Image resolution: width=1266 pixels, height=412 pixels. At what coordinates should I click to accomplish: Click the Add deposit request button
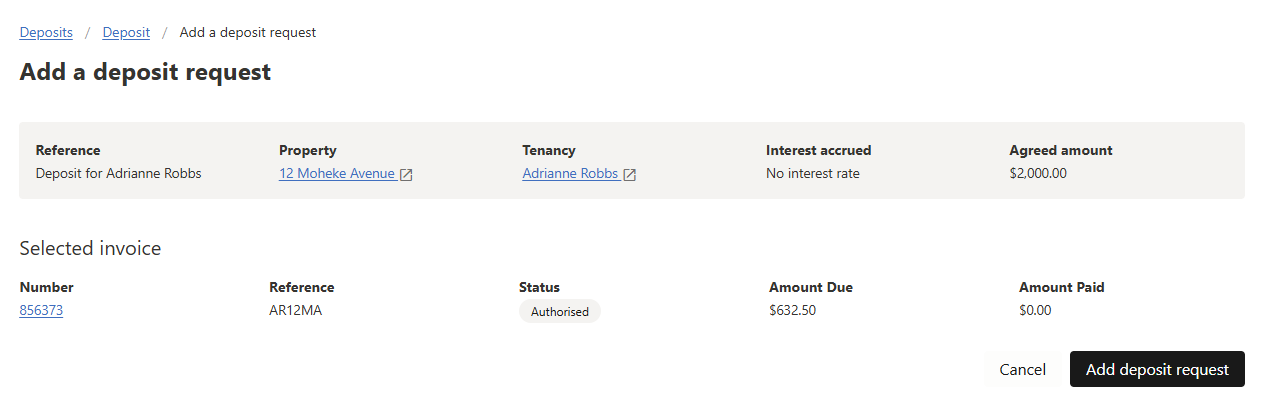point(1157,369)
